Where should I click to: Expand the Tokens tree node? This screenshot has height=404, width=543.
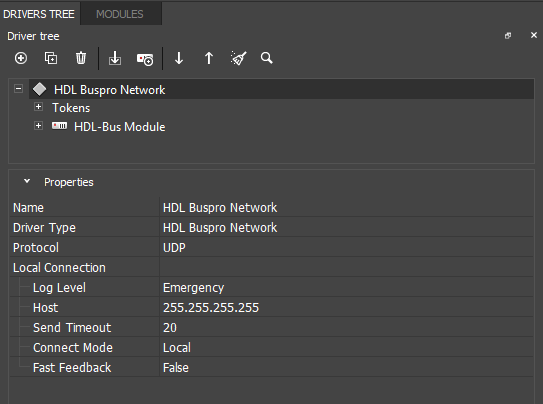pos(38,107)
